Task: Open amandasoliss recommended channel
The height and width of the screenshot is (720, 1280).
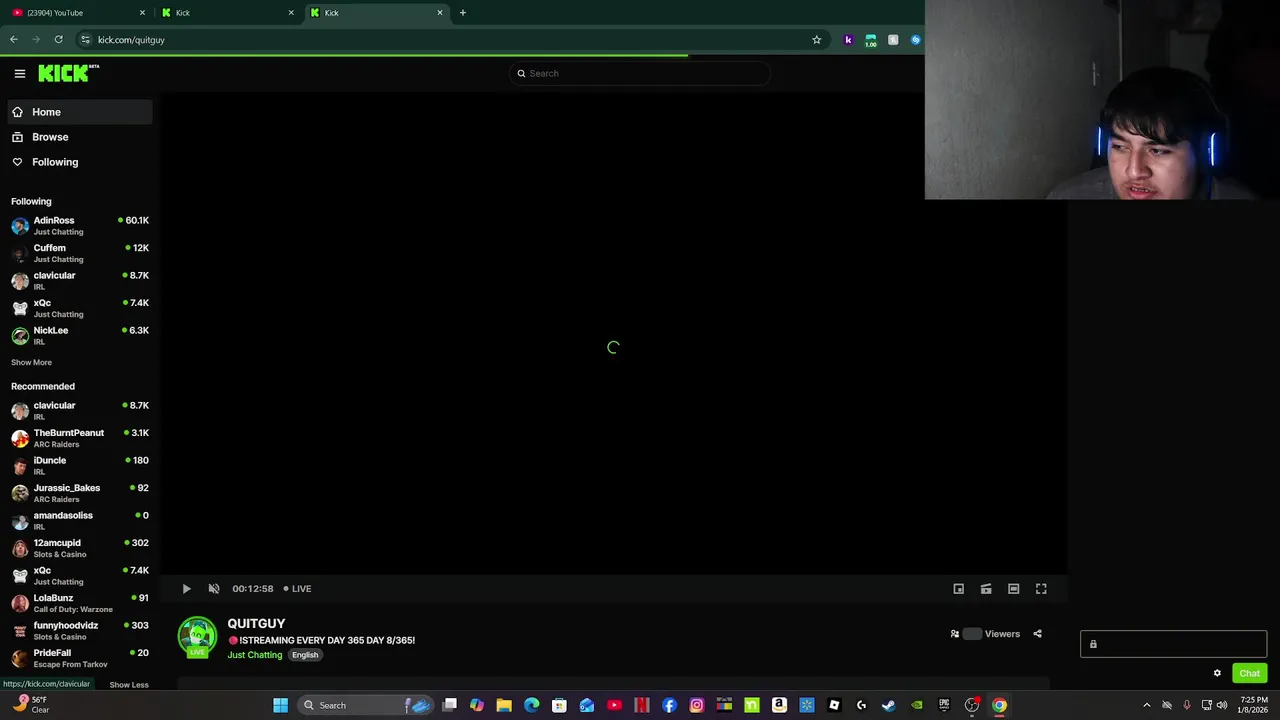Action: [80, 521]
